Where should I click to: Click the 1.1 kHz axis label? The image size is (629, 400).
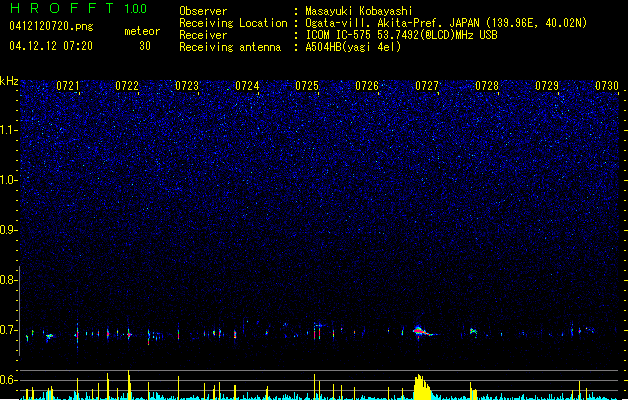[9, 130]
